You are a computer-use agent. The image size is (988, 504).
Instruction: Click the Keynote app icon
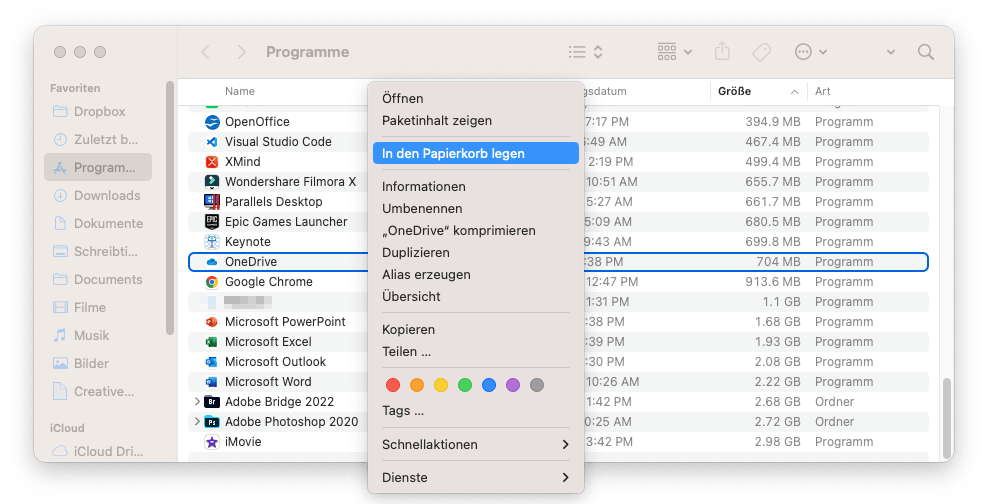coord(212,242)
